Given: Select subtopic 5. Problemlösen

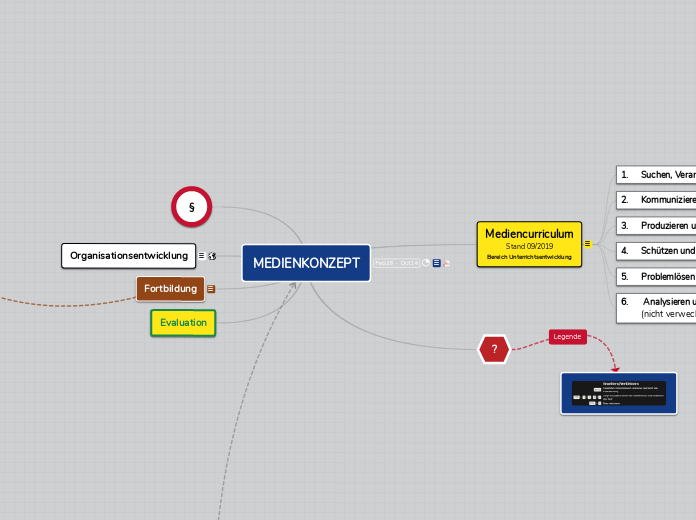Looking at the screenshot, I should tap(656, 277).
